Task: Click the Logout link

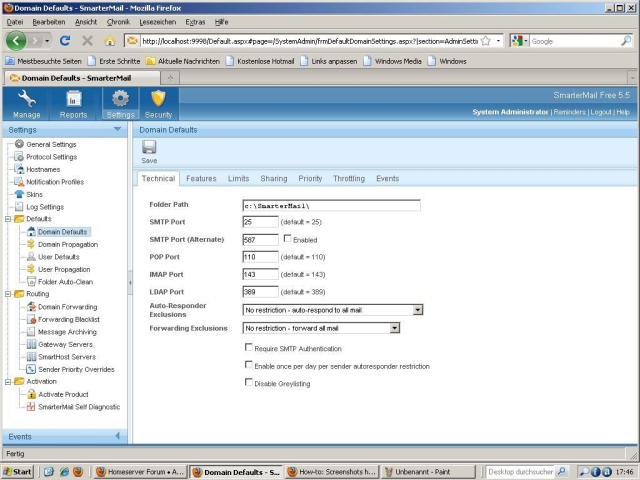Action: click(x=601, y=112)
